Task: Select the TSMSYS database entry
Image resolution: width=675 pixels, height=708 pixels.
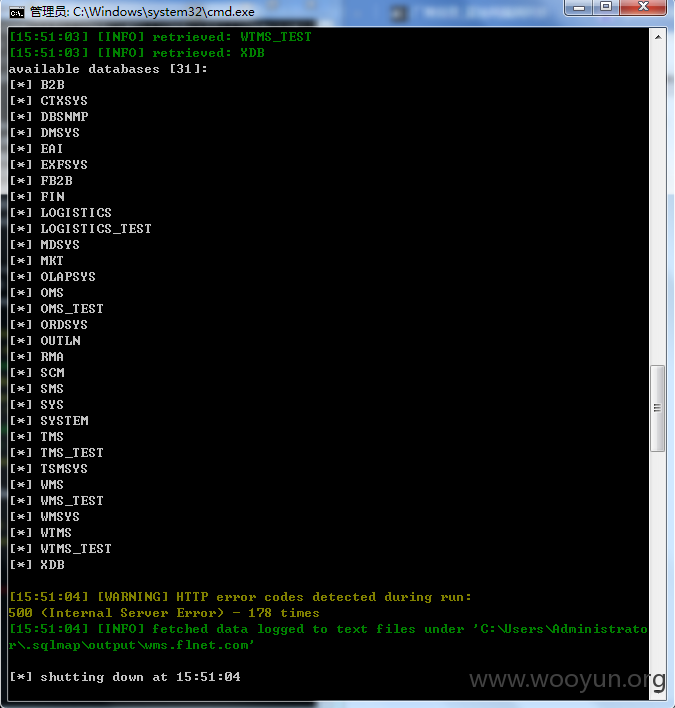Action: coord(48,469)
